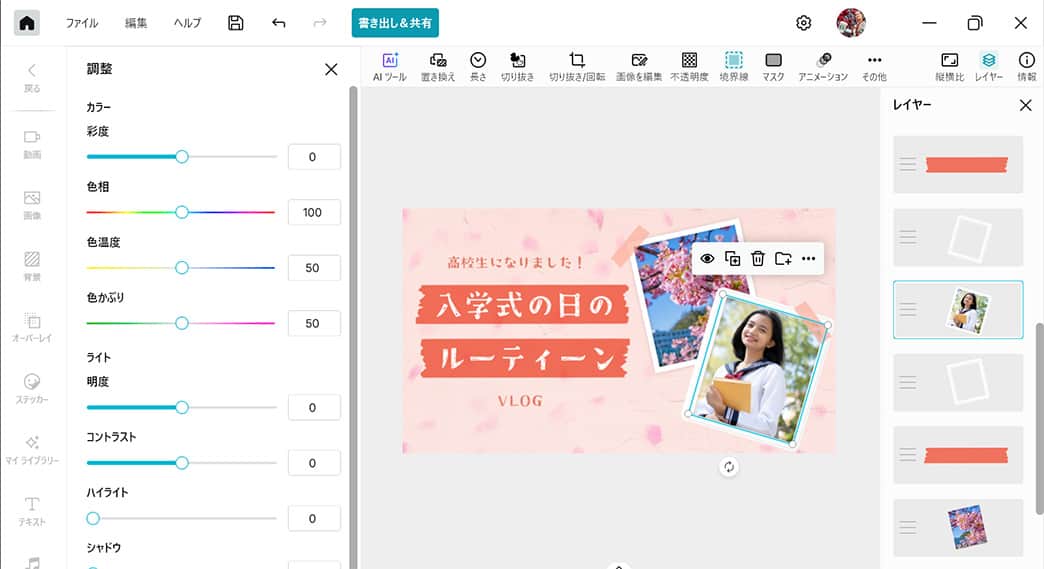
Task: Expand the その他 more options menu
Action: [874, 66]
